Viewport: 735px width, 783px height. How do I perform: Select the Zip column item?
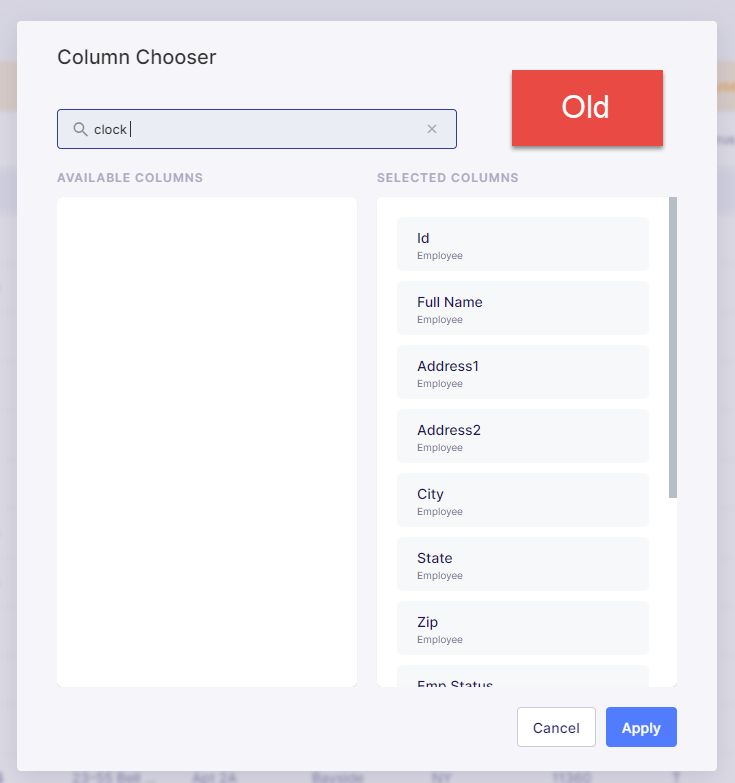click(x=523, y=628)
